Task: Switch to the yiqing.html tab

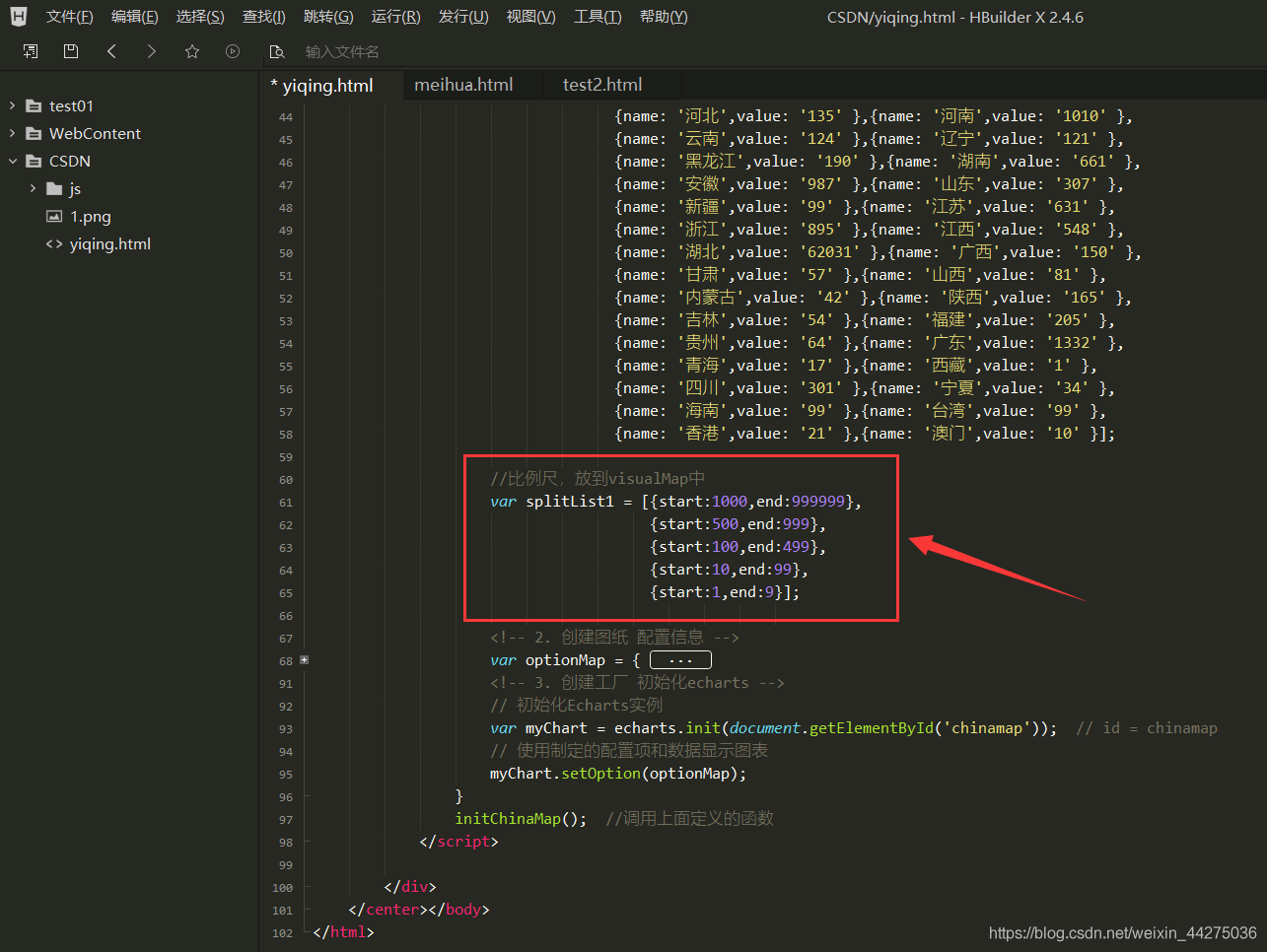Action: (x=327, y=86)
